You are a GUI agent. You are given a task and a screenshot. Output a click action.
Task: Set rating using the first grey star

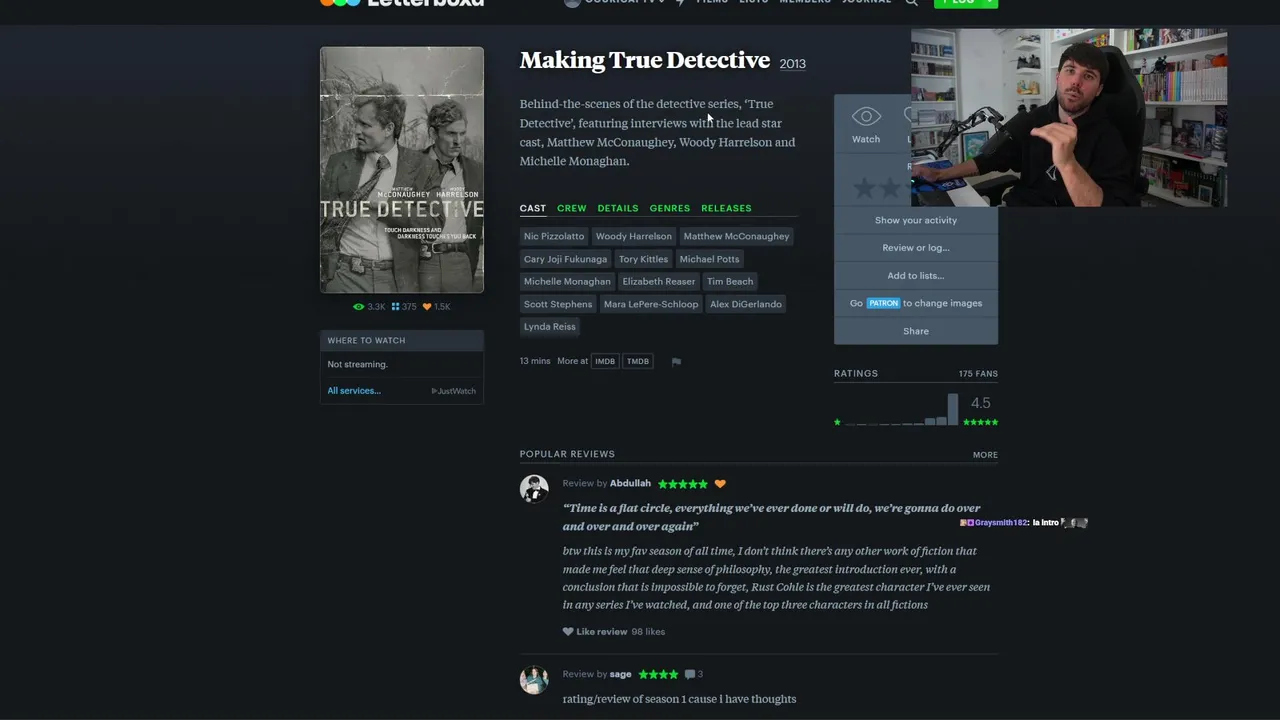tap(864, 187)
